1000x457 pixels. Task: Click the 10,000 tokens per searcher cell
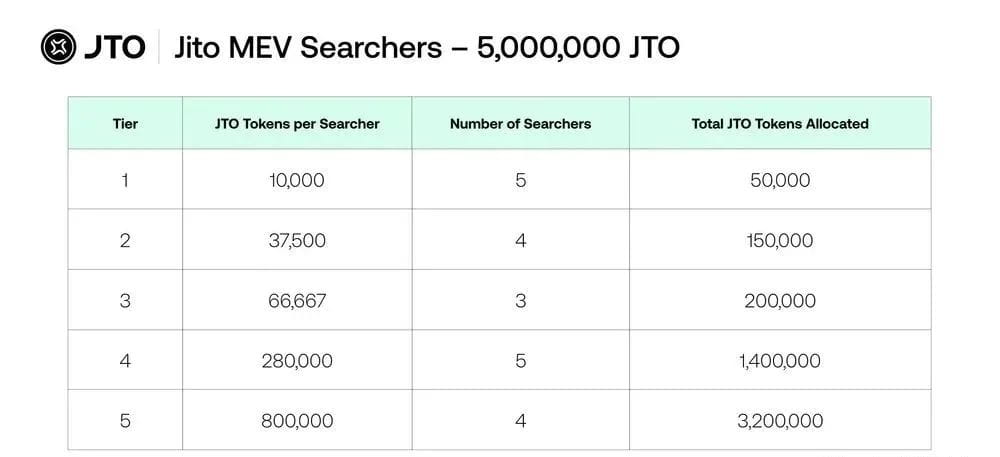(x=297, y=181)
